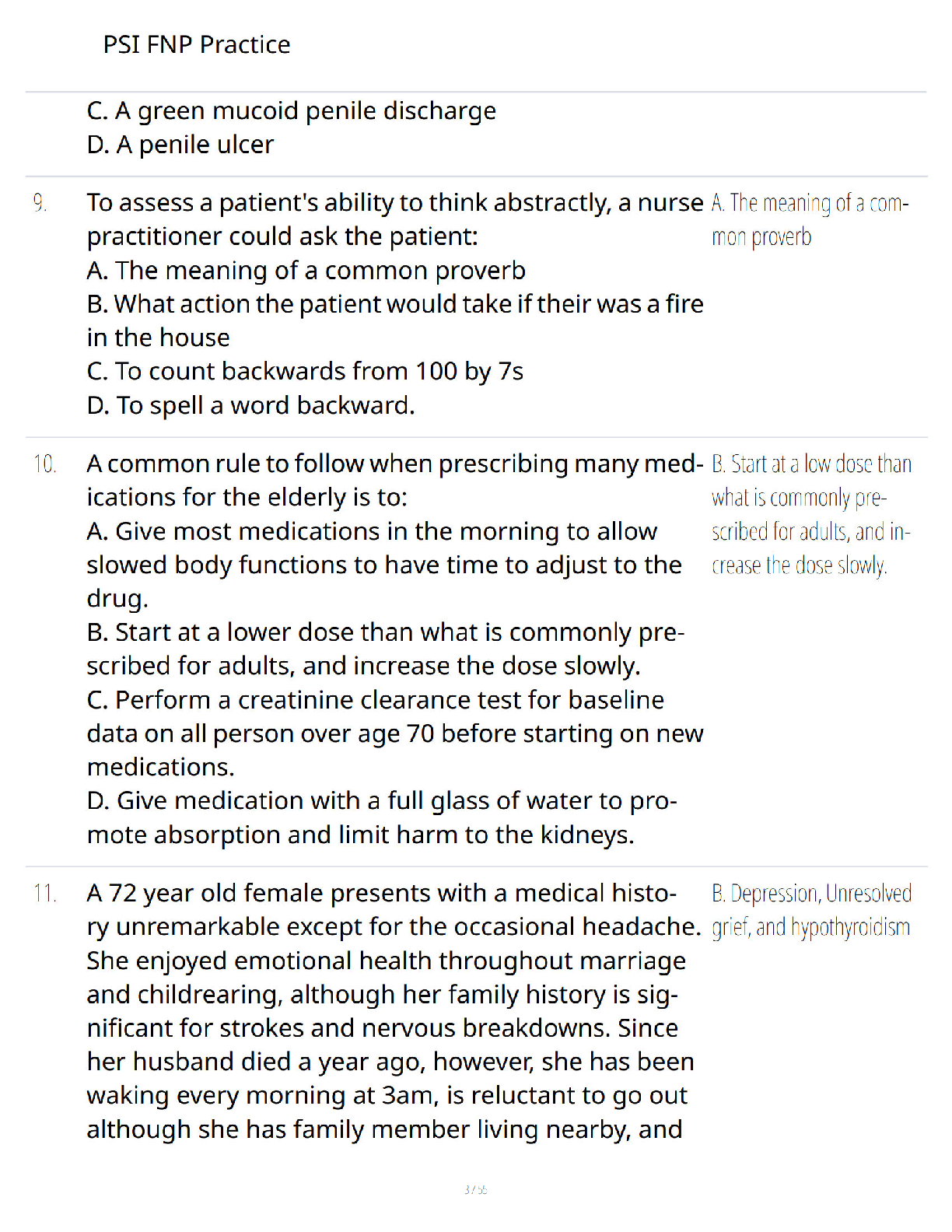Select option C creatinine clearance test baseline
This screenshot has width=952, height=1232.
(395, 733)
